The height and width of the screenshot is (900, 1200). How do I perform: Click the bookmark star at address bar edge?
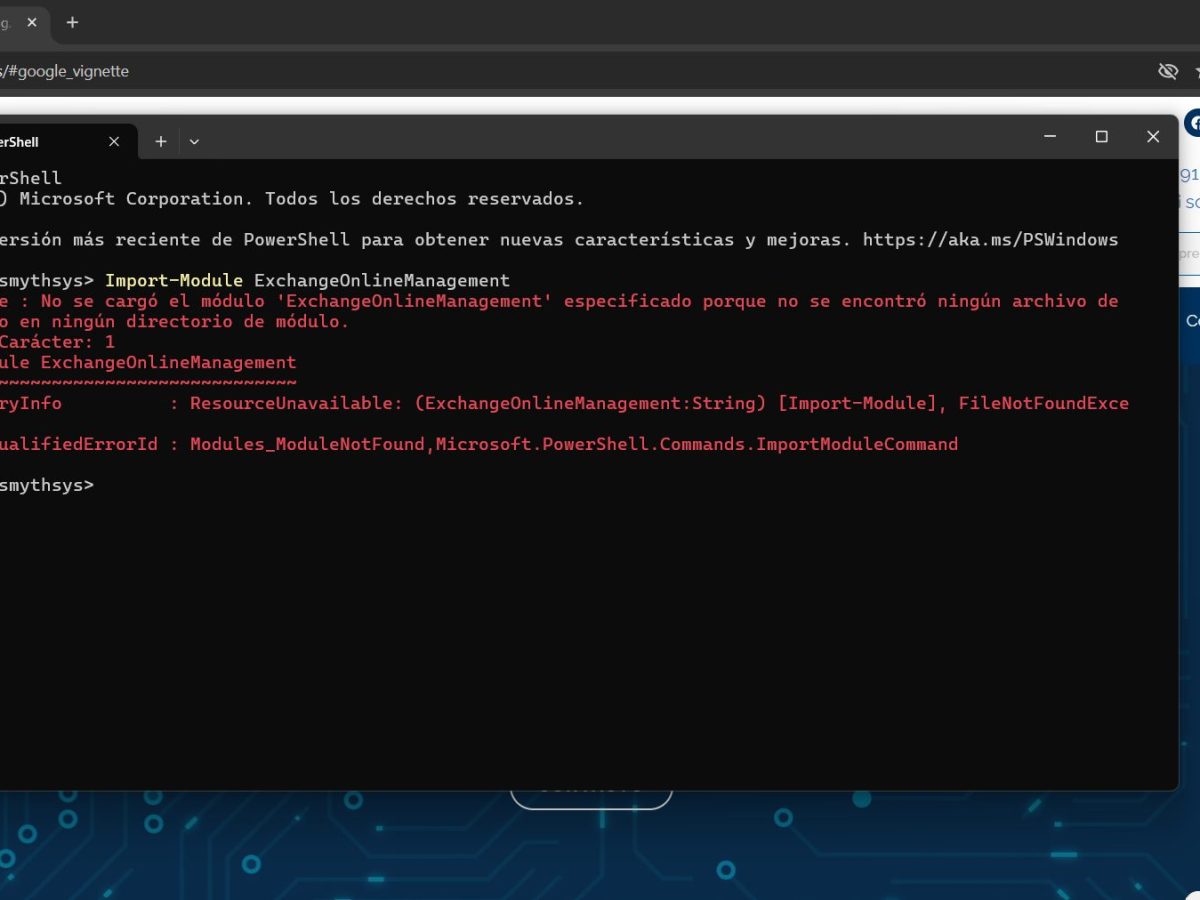(1195, 71)
